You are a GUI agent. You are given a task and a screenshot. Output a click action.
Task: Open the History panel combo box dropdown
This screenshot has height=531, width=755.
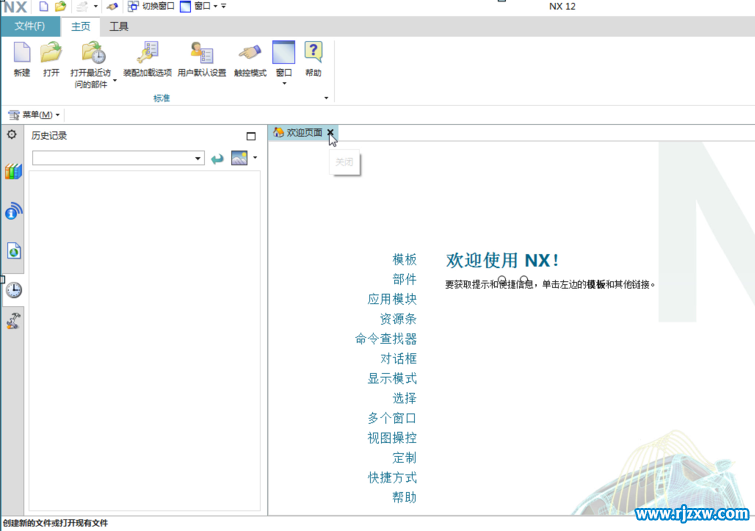coord(197,158)
